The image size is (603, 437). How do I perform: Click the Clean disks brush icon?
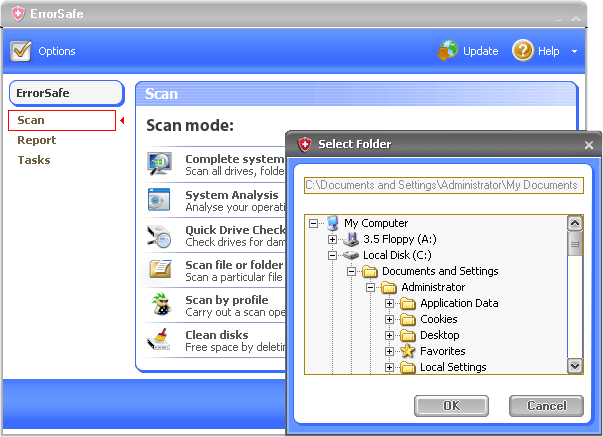tap(158, 339)
